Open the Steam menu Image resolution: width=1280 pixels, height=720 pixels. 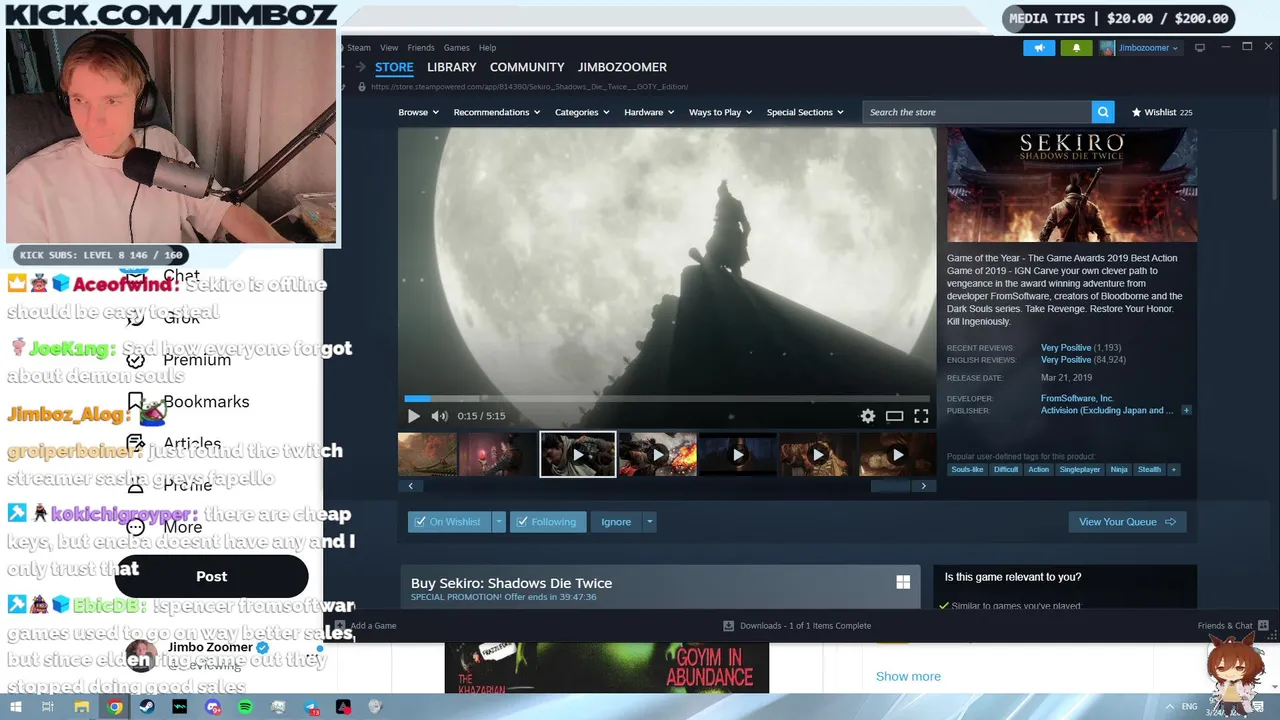[x=359, y=47]
